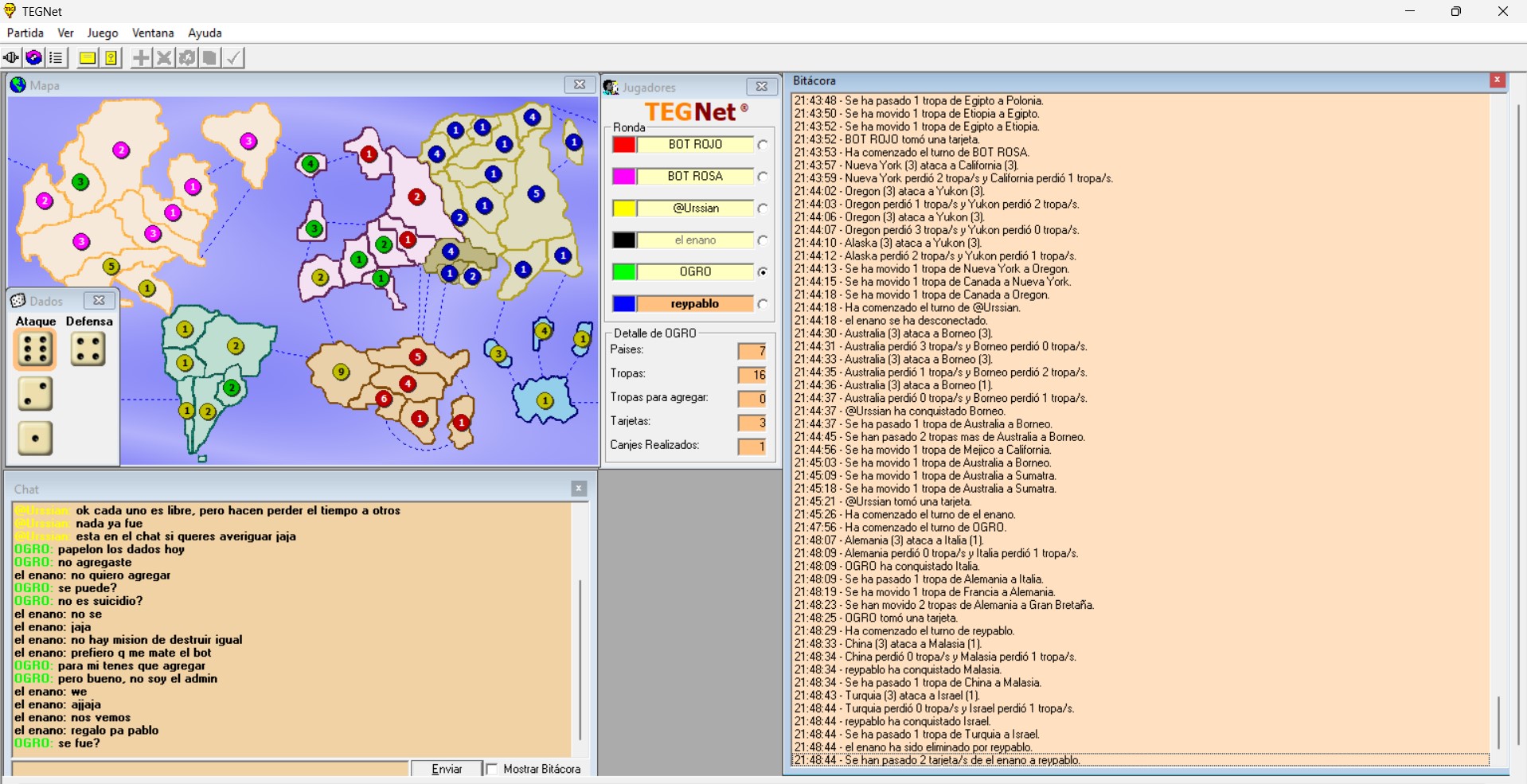1527x784 pixels.
Task: Click the one-pip attack die
Action: click(x=35, y=439)
